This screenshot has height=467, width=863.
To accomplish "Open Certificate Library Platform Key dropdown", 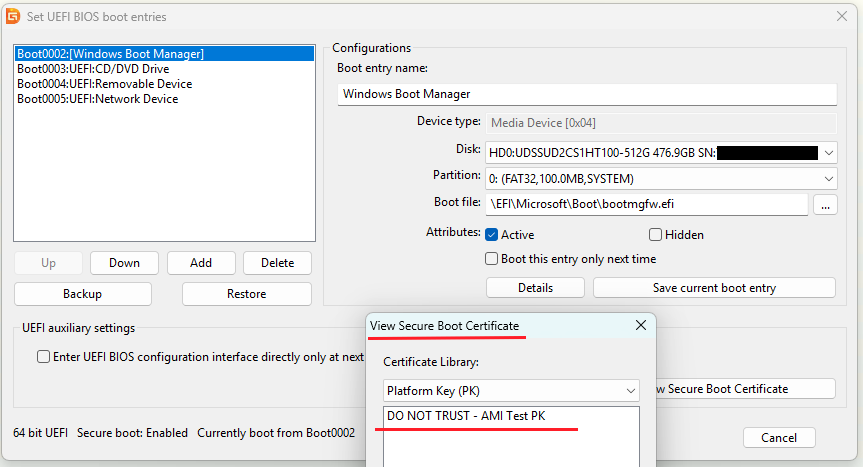I will pos(511,391).
